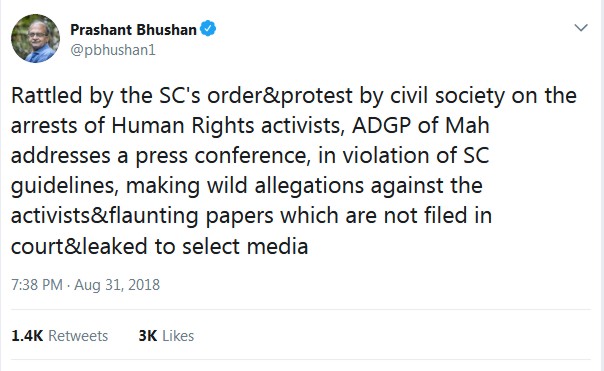Click the blue verified checkmark badge
Screen dimensions: 604x371
pyautogui.click(x=208, y=29)
